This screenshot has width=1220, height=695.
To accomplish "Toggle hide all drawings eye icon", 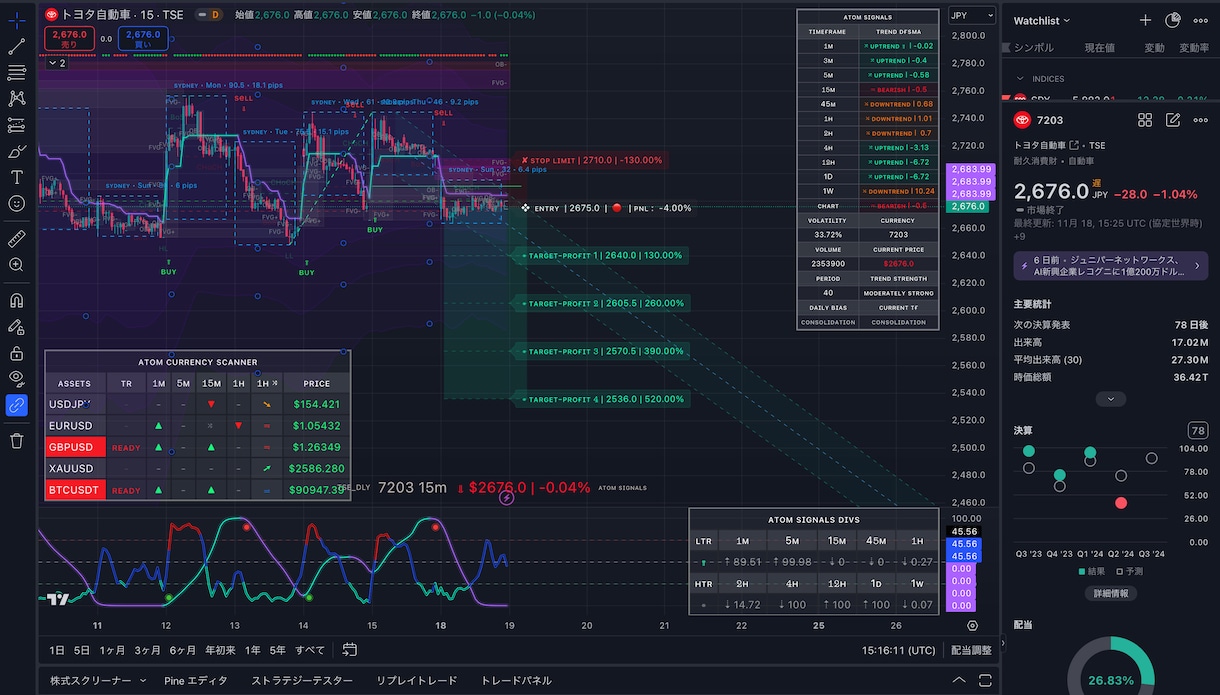I will [x=16, y=378].
